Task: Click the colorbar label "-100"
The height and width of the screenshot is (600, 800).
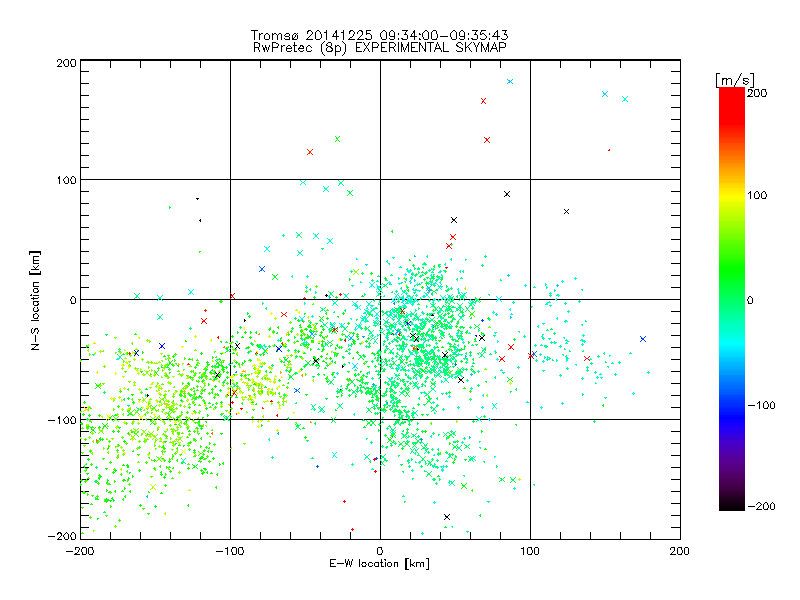Action: (x=761, y=405)
